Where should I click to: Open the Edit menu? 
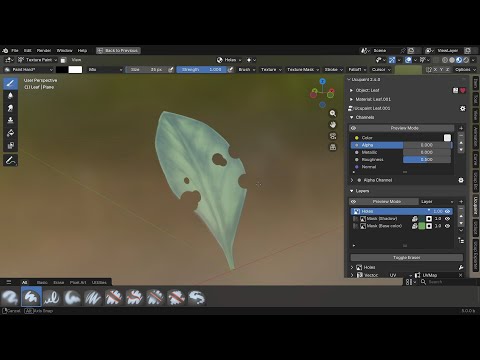point(28,51)
